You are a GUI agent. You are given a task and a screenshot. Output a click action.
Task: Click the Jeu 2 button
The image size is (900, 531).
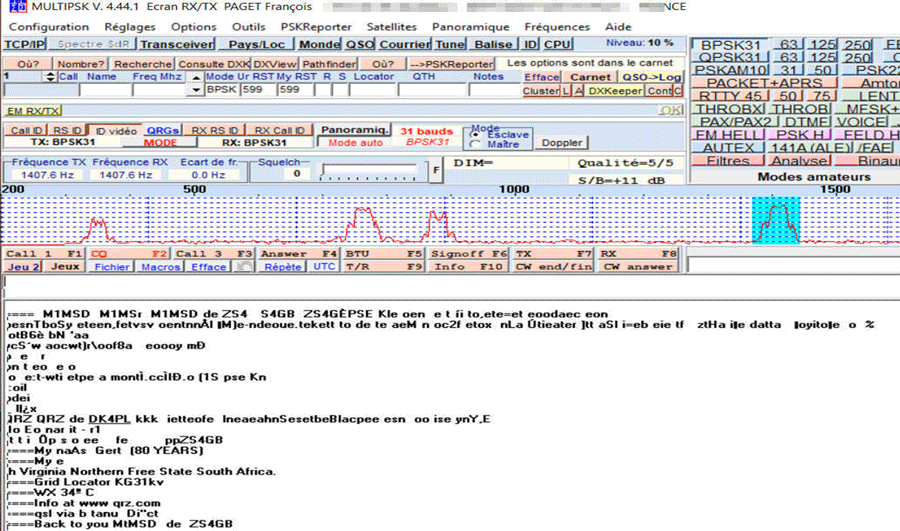[23, 267]
